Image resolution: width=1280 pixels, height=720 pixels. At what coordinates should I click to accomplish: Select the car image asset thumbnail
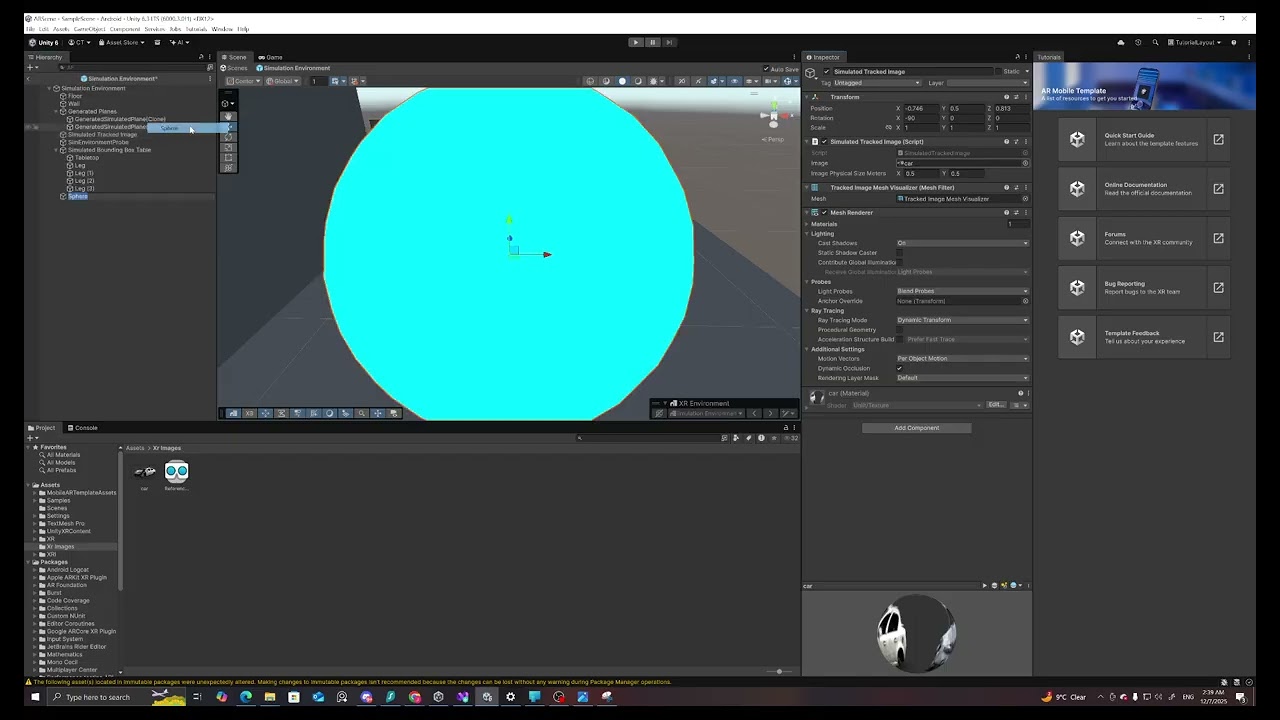pyautogui.click(x=145, y=472)
